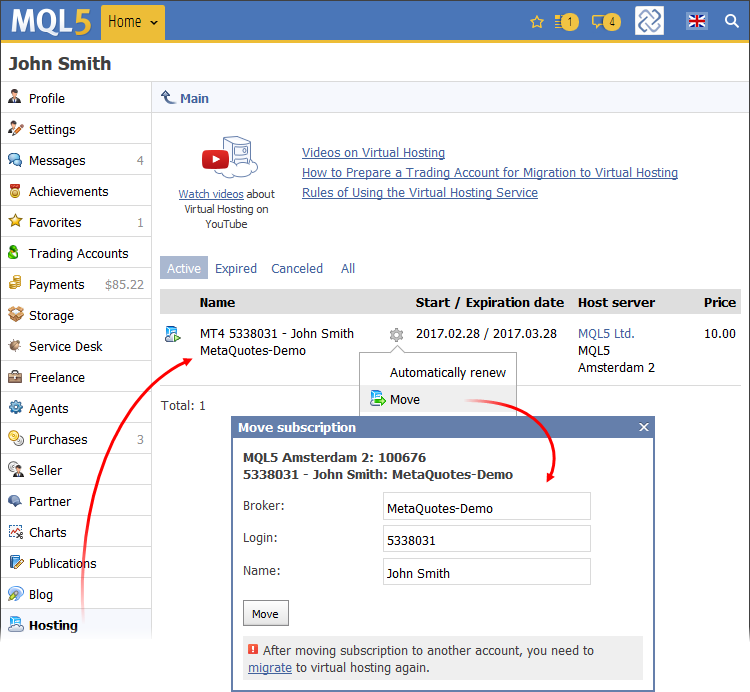Open Freelance in the sidebar
This screenshot has width=750, height=692.
(76, 377)
